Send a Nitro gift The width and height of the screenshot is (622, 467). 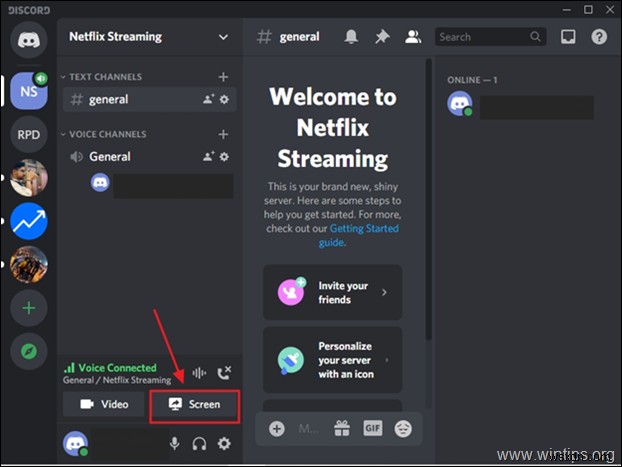pos(342,429)
